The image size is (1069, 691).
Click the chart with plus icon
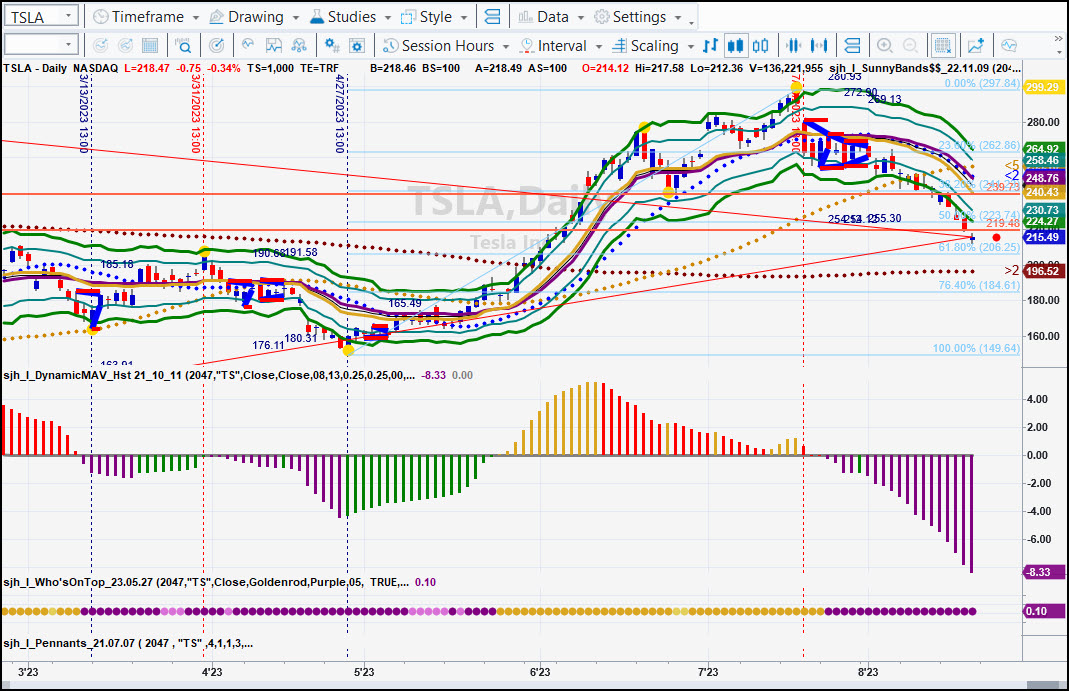(x=976, y=46)
